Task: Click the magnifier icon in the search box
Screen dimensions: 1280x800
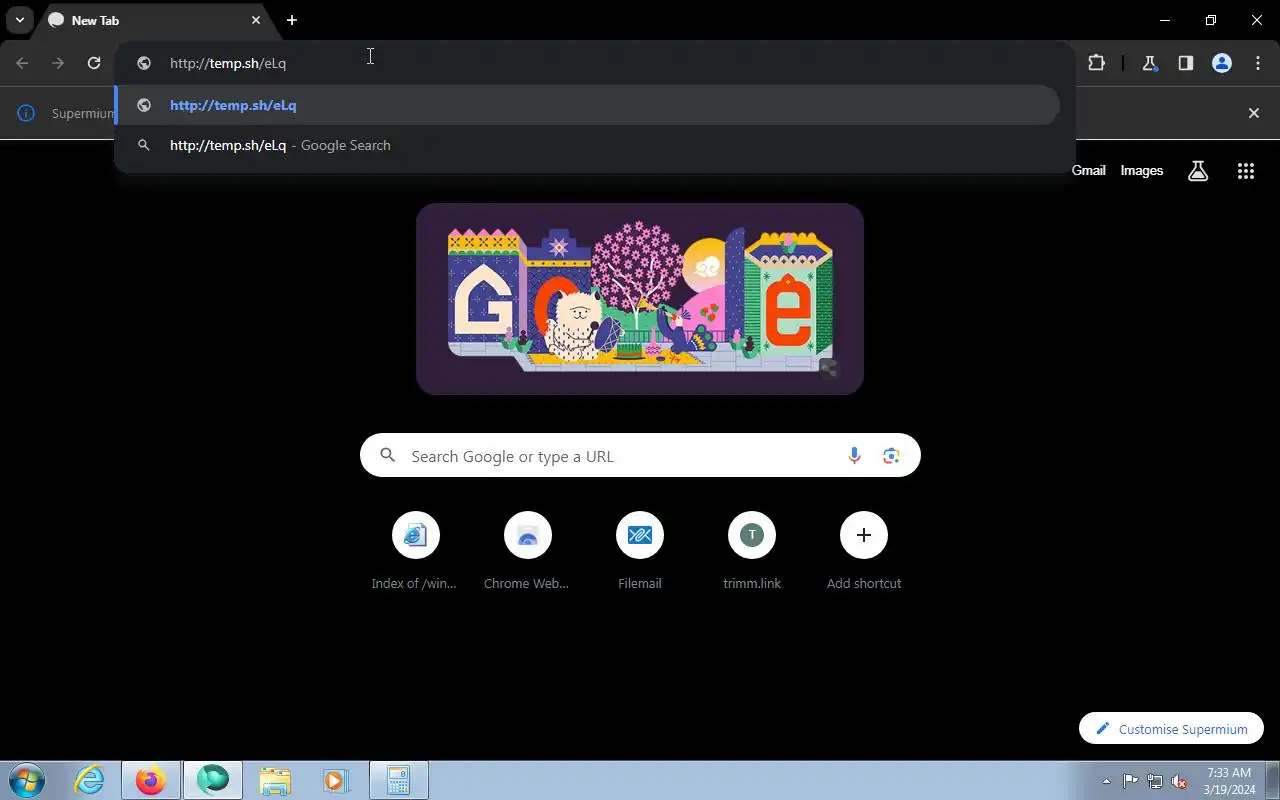Action: (x=388, y=456)
